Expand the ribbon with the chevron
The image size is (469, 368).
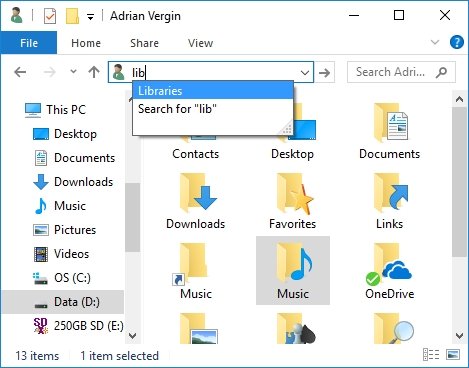tap(435, 42)
